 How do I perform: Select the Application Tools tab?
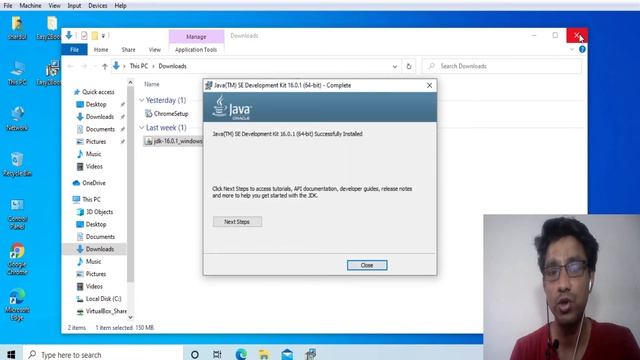pos(196,49)
